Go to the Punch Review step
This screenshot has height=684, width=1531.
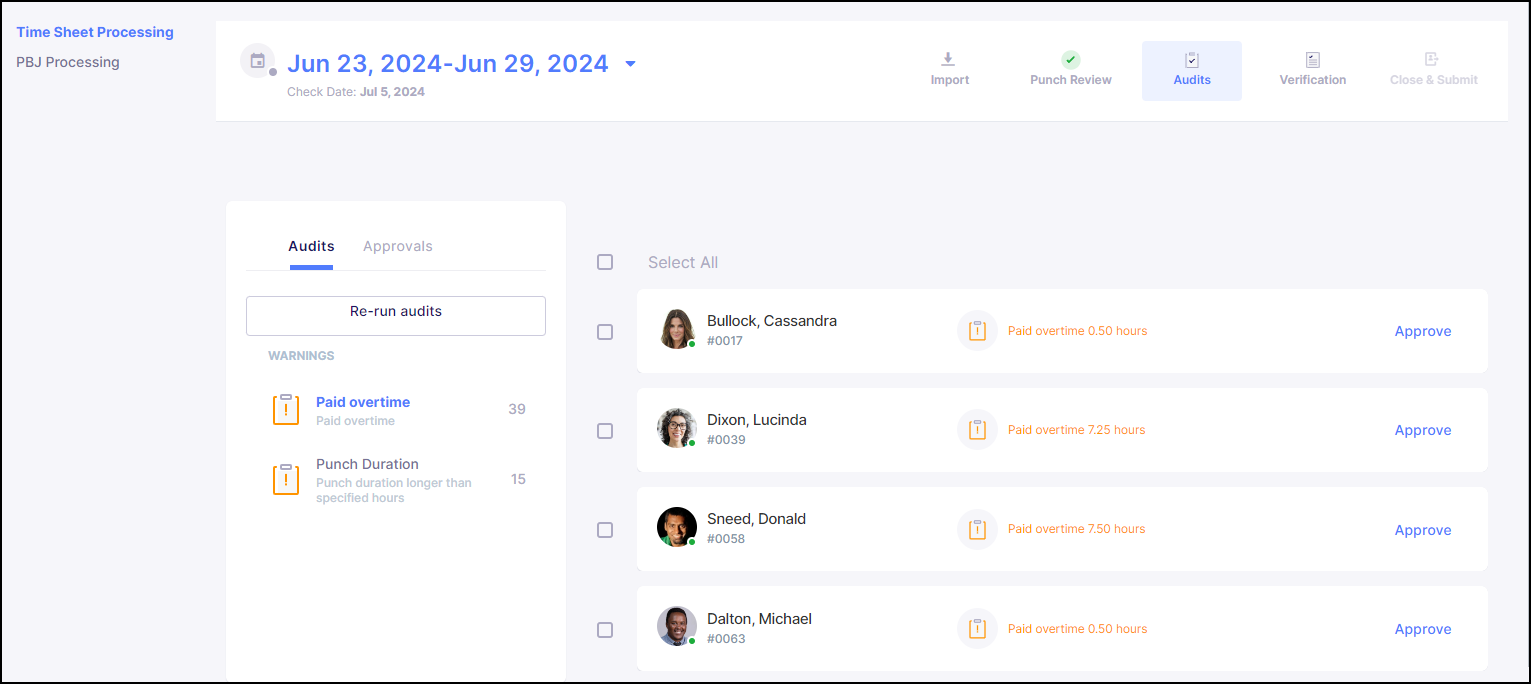(1070, 60)
